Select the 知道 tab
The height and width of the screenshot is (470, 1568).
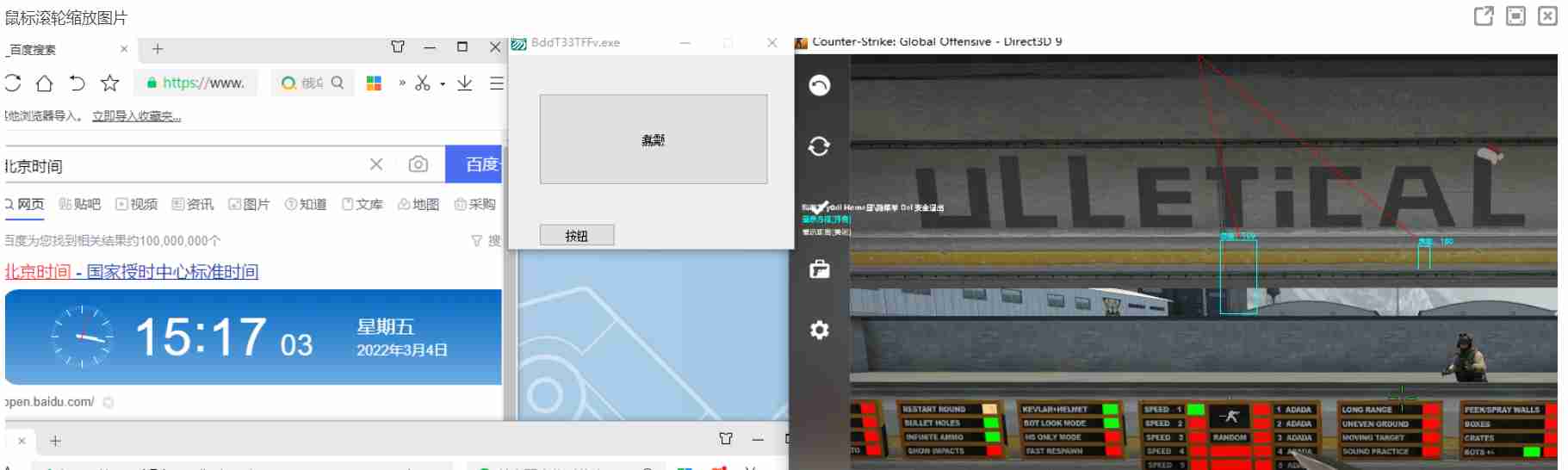306,204
